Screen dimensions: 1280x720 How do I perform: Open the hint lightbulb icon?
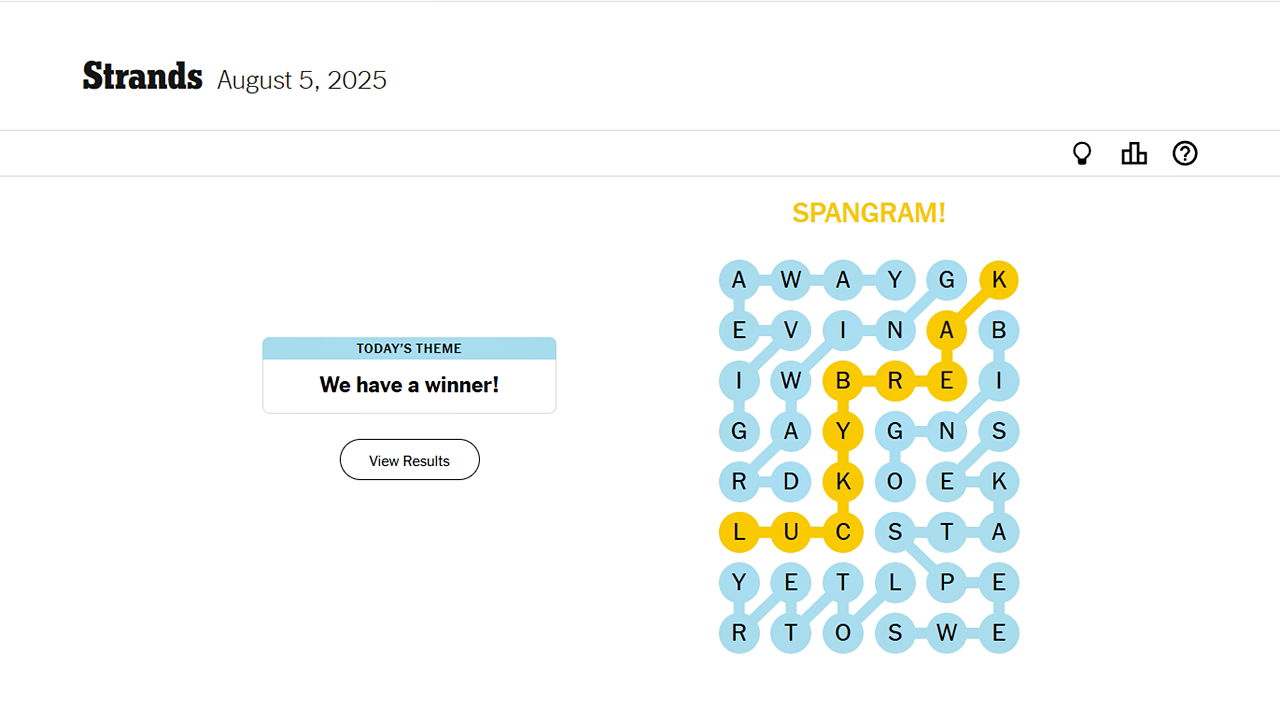1082,153
